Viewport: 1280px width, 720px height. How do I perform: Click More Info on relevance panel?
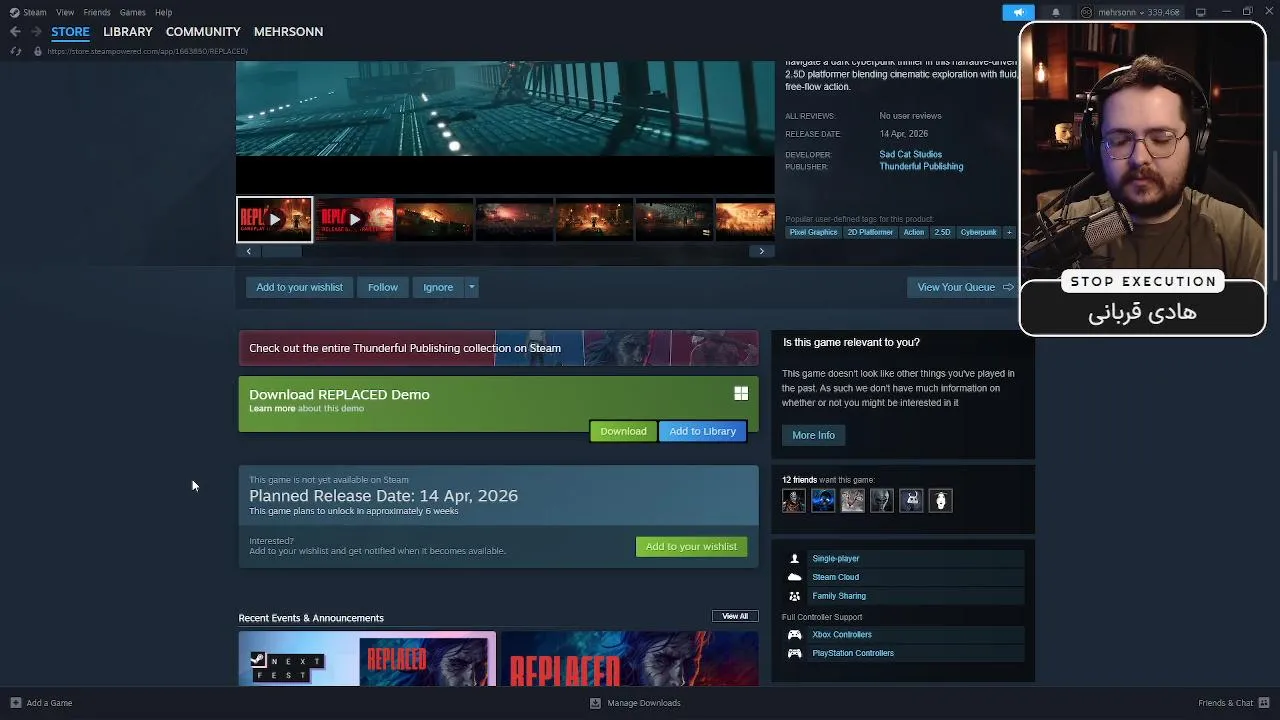(813, 435)
